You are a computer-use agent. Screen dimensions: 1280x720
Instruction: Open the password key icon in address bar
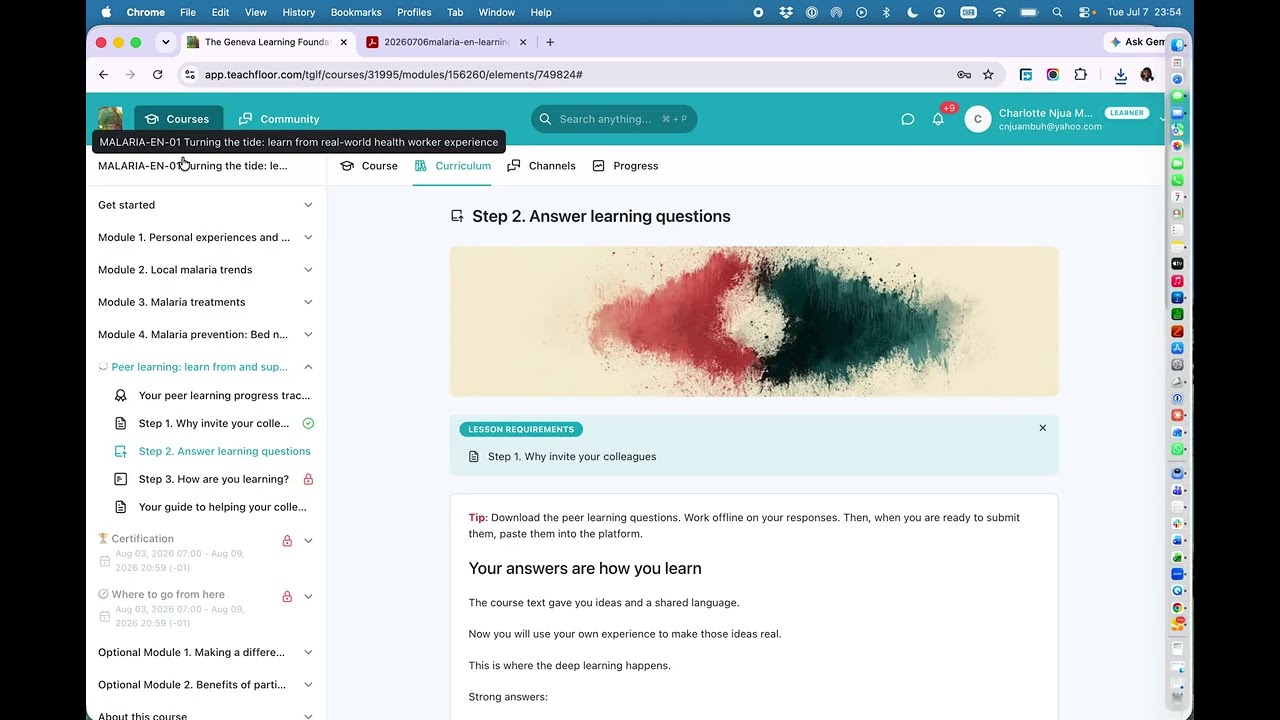[964, 74]
